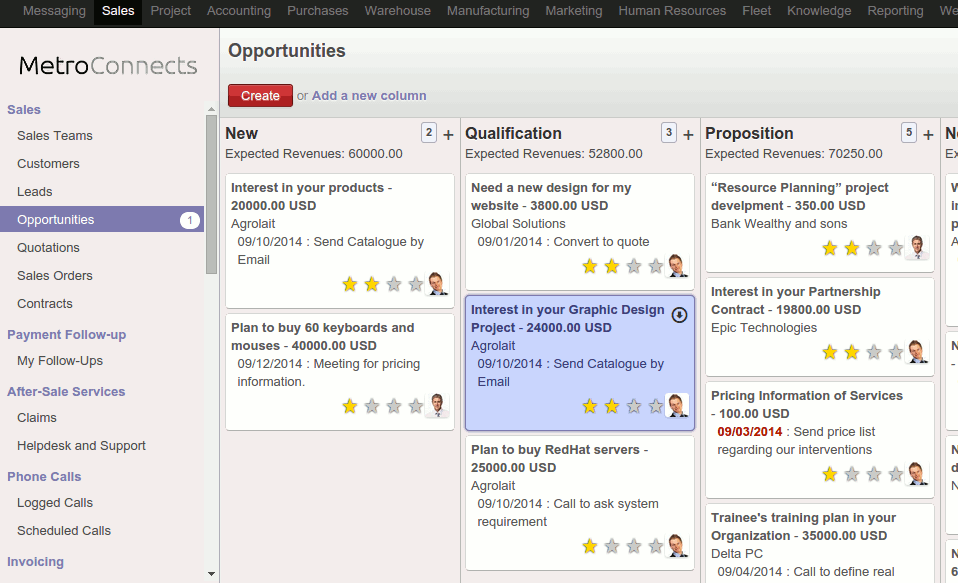This screenshot has height=583, width=958.
Task: Click plus icon in Qualification column header
Action: (x=688, y=134)
